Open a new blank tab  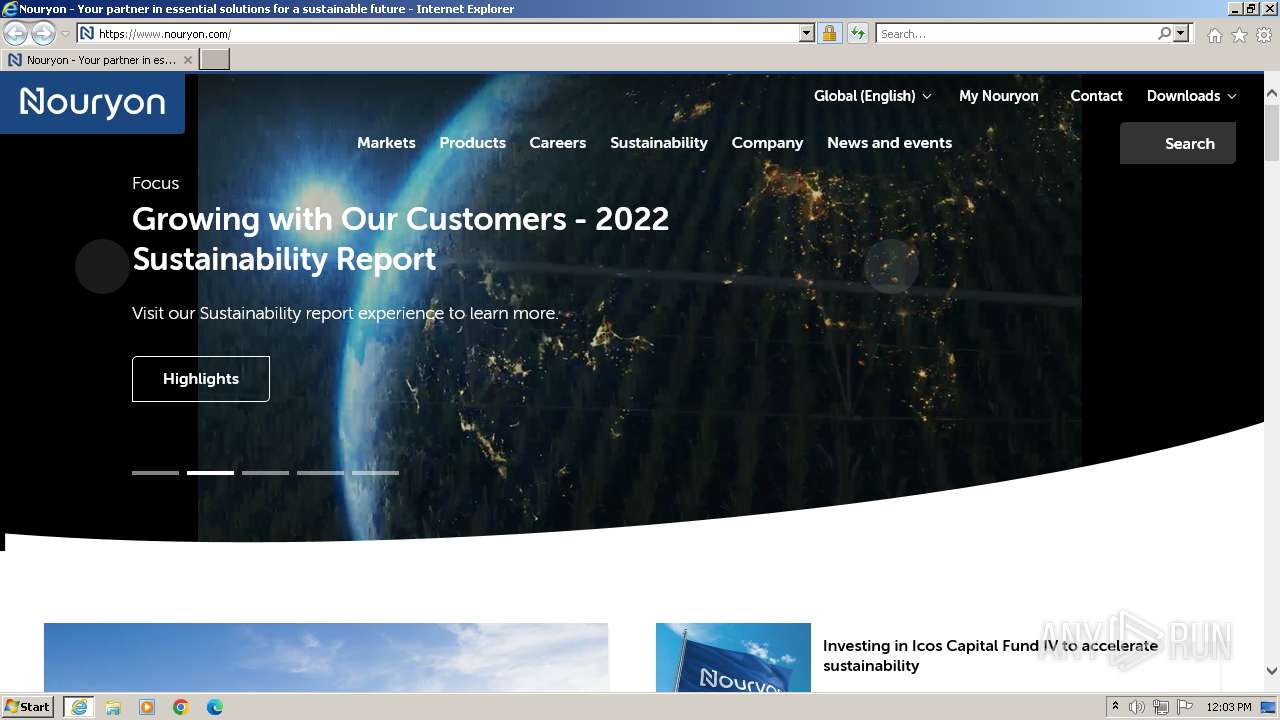pos(215,60)
